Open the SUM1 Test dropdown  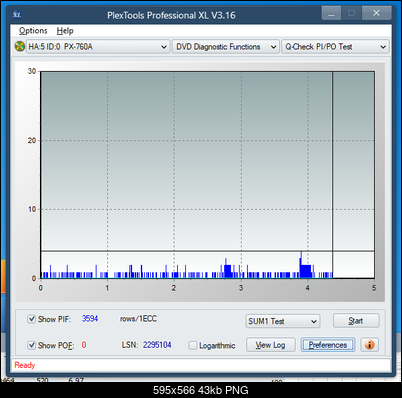coord(283,321)
